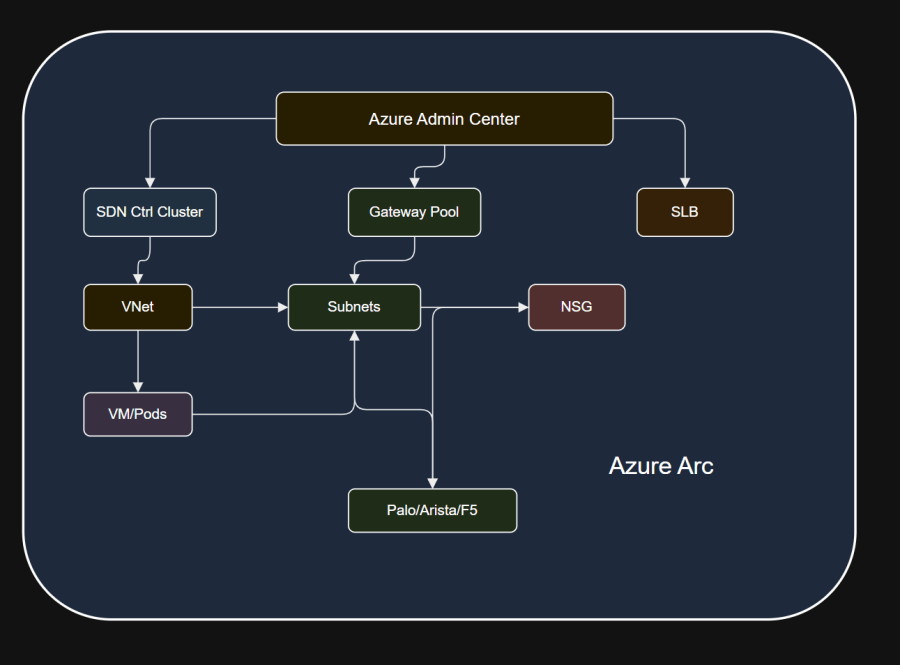Select the Palo/Arista/F5 node

tap(432, 511)
